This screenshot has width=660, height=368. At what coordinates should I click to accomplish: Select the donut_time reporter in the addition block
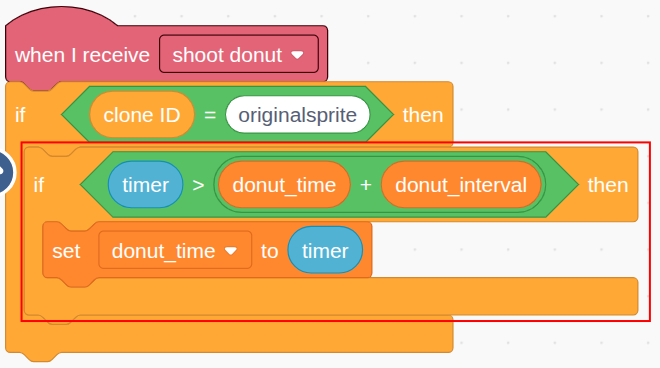click(x=284, y=185)
